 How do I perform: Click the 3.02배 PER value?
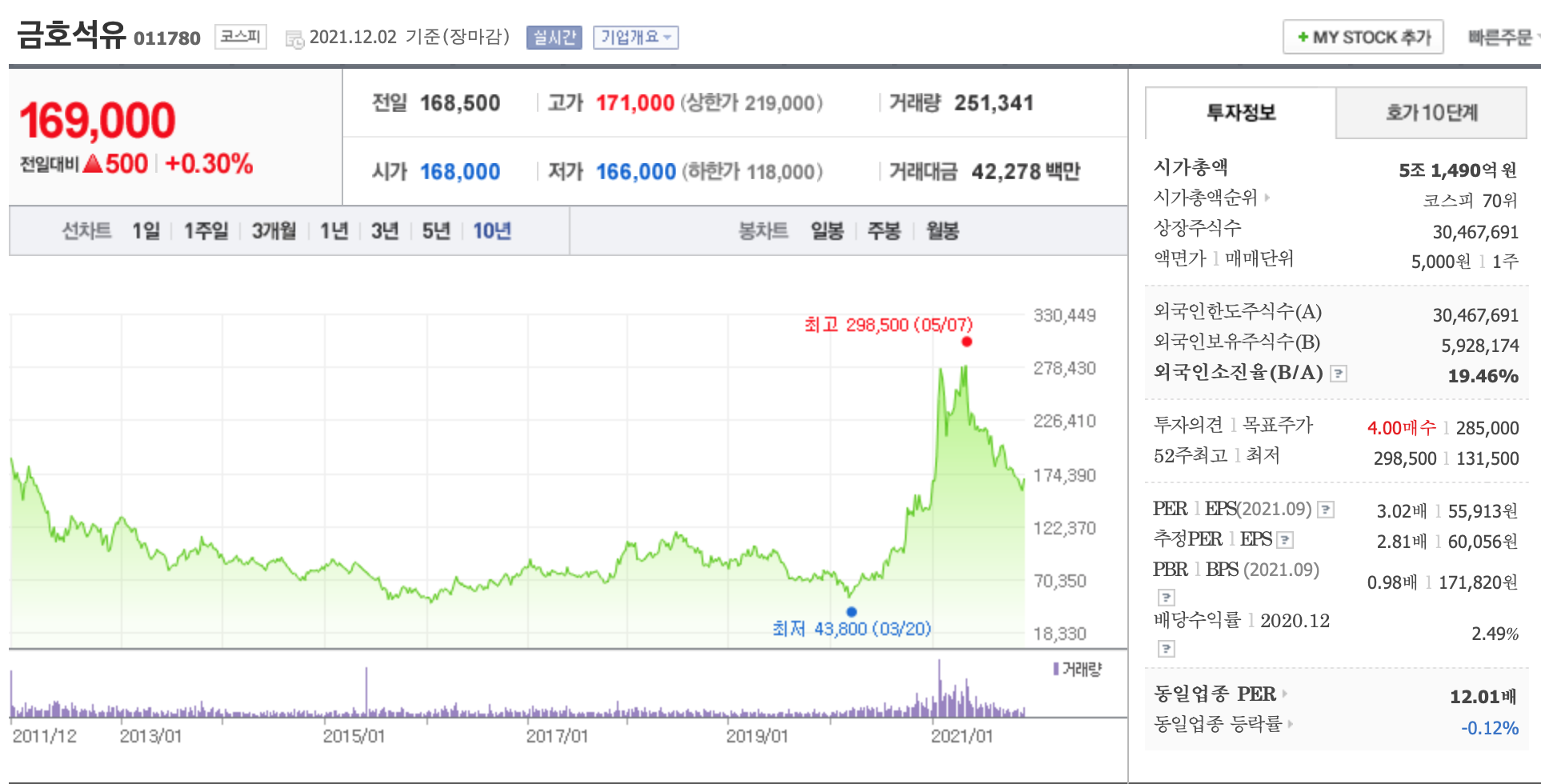(x=1402, y=511)
